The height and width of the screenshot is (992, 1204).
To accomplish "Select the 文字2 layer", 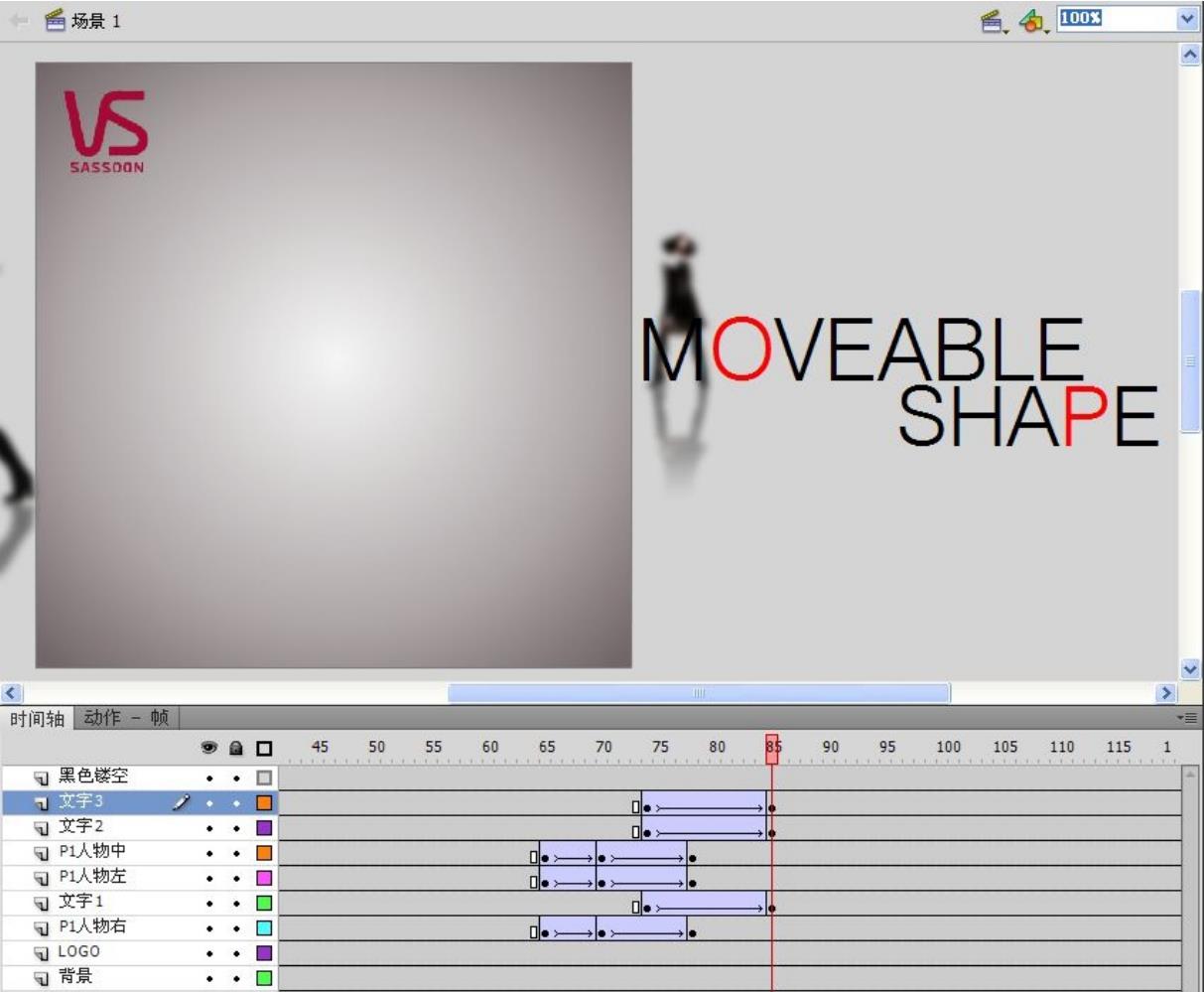I will click(80, 826).
